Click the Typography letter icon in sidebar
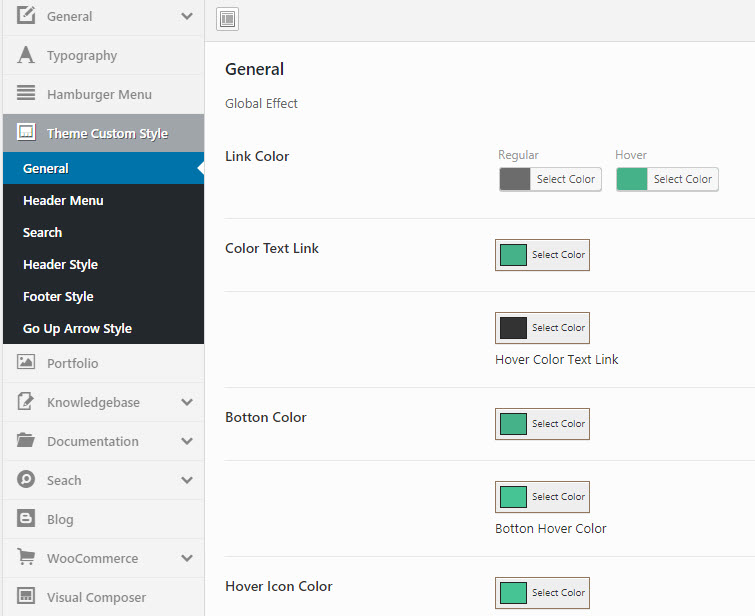Viewport: 755px width, 616px height. (26, 56)
